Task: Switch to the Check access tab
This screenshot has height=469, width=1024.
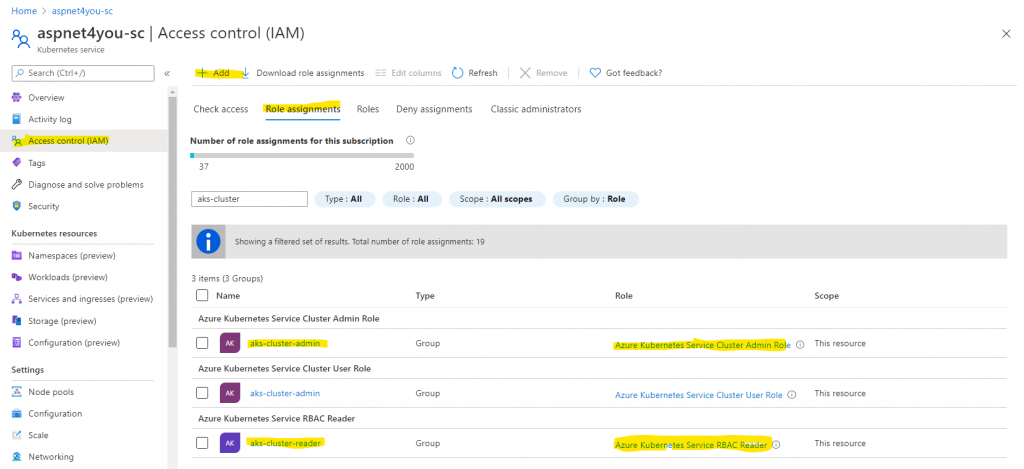Action: coord(221,109)
